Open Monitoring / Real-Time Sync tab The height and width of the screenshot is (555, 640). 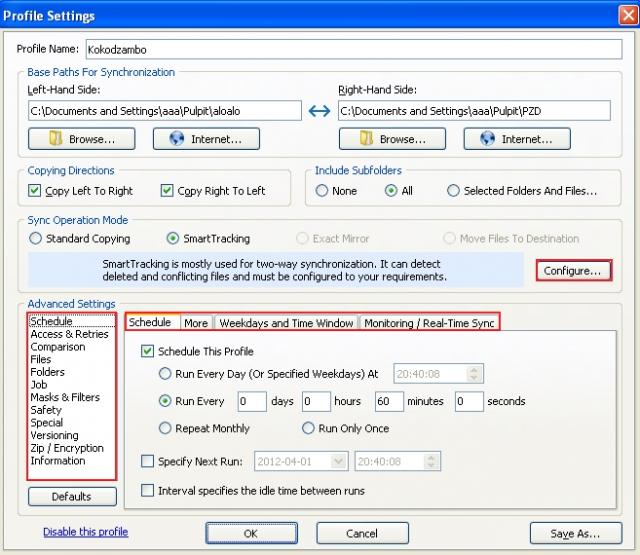click(429, 323)
